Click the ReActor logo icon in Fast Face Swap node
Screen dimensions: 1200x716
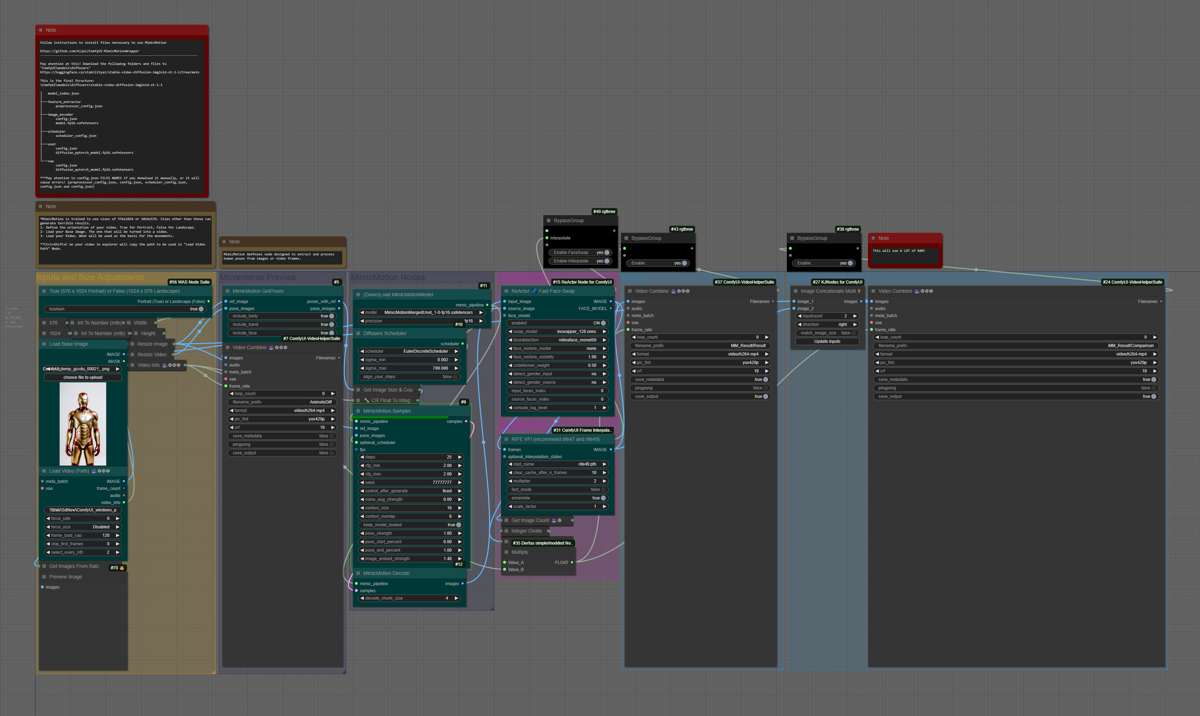[533, 291]
